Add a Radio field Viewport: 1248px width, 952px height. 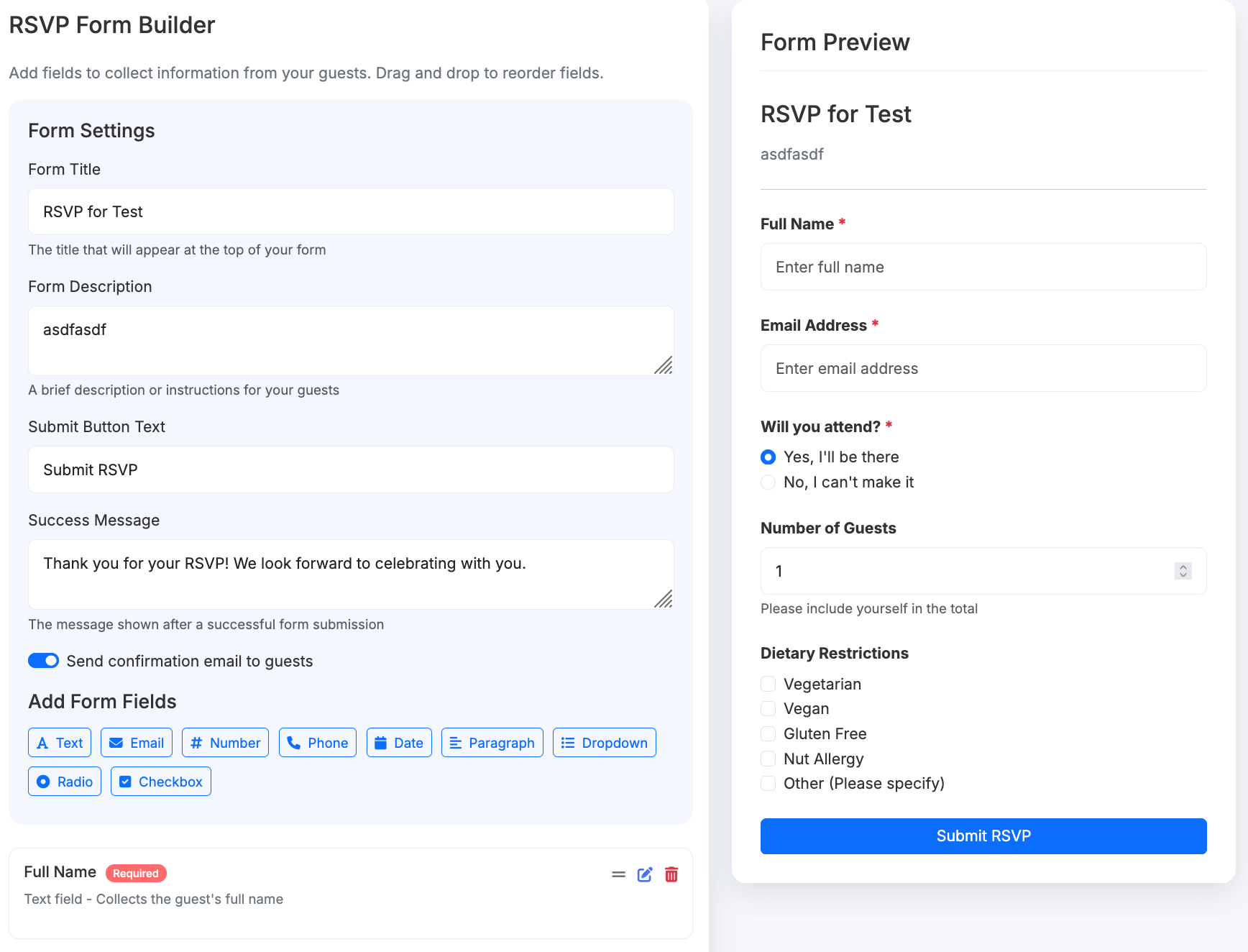coord(65,782)
